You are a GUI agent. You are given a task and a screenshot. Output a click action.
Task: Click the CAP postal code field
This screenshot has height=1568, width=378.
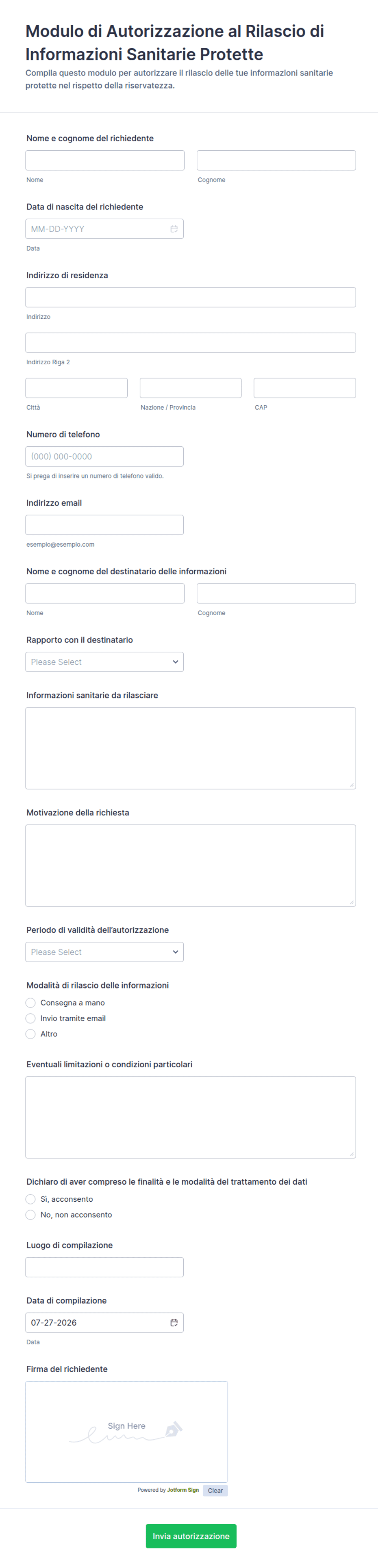click(x=305, y=388)
